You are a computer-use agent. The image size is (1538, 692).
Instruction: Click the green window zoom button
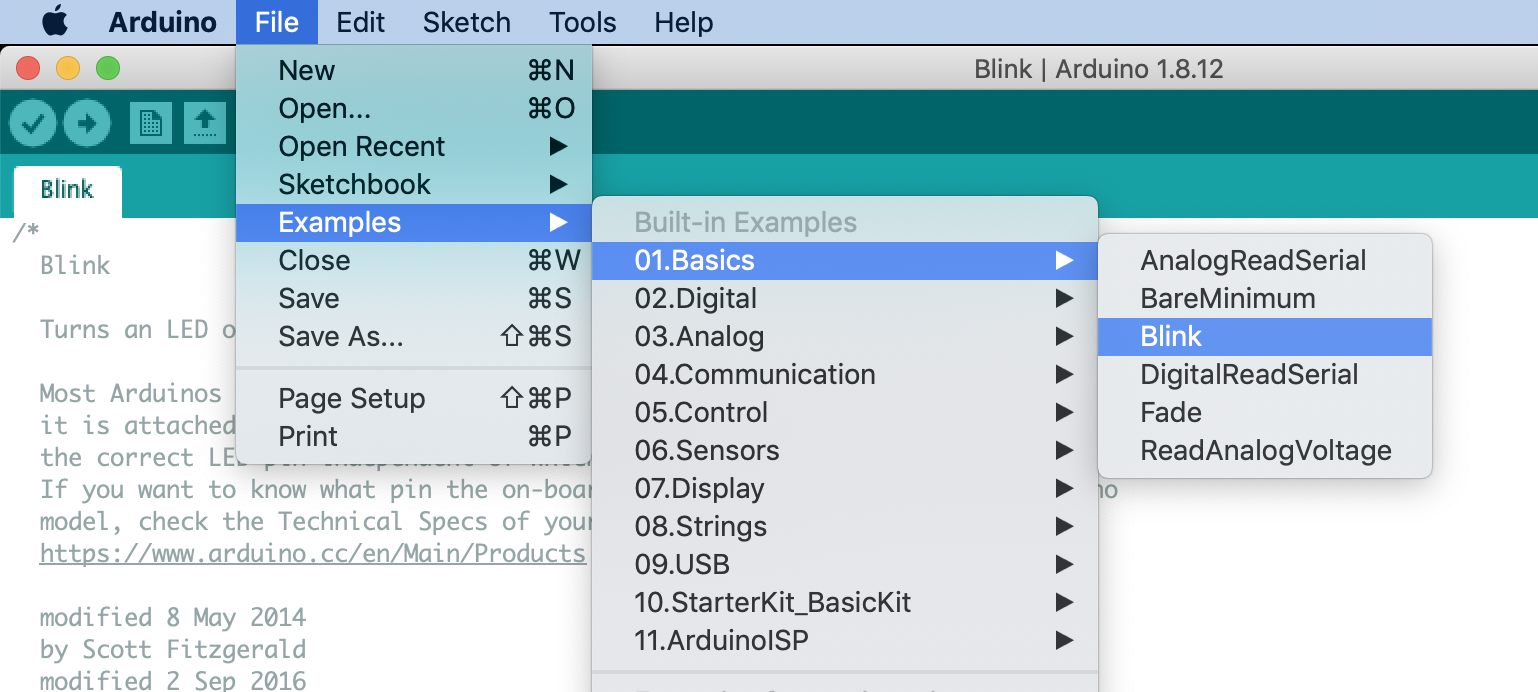pos(107,69)
